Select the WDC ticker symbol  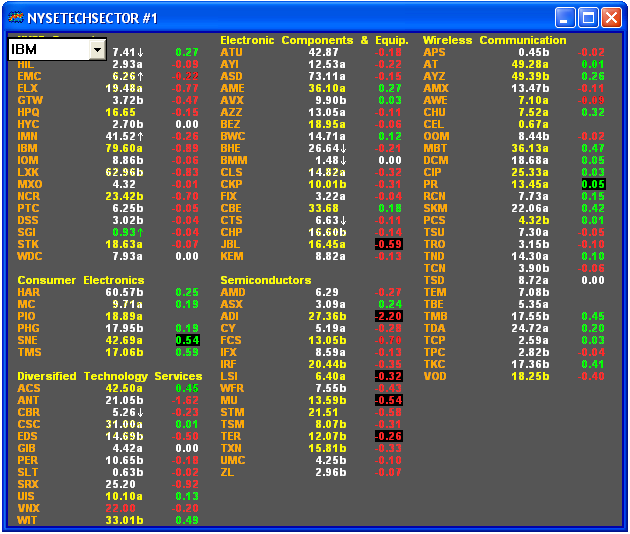coord(30,256)
